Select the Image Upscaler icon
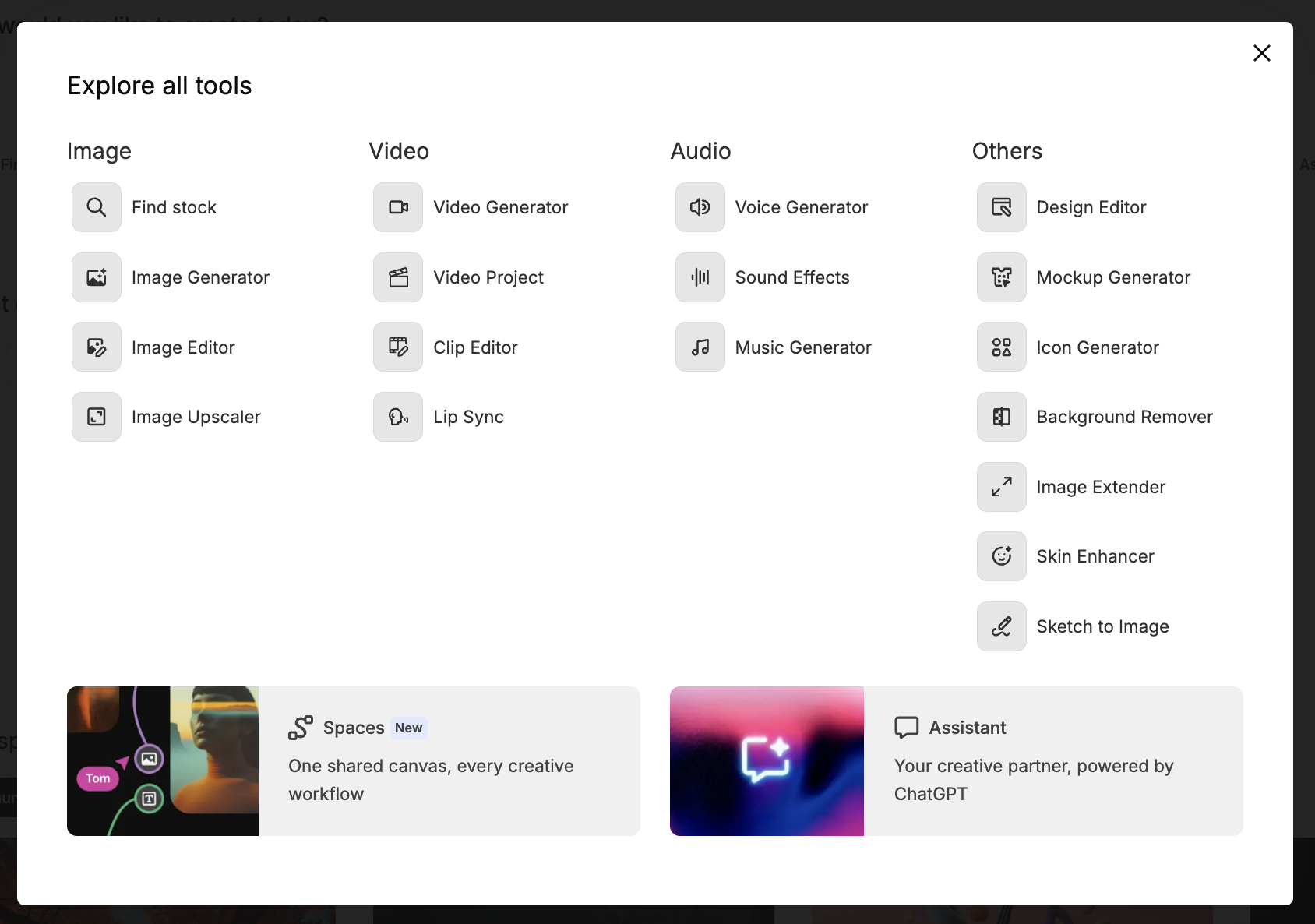Viewport: 1315px width, 924px height. coord(97,417)
